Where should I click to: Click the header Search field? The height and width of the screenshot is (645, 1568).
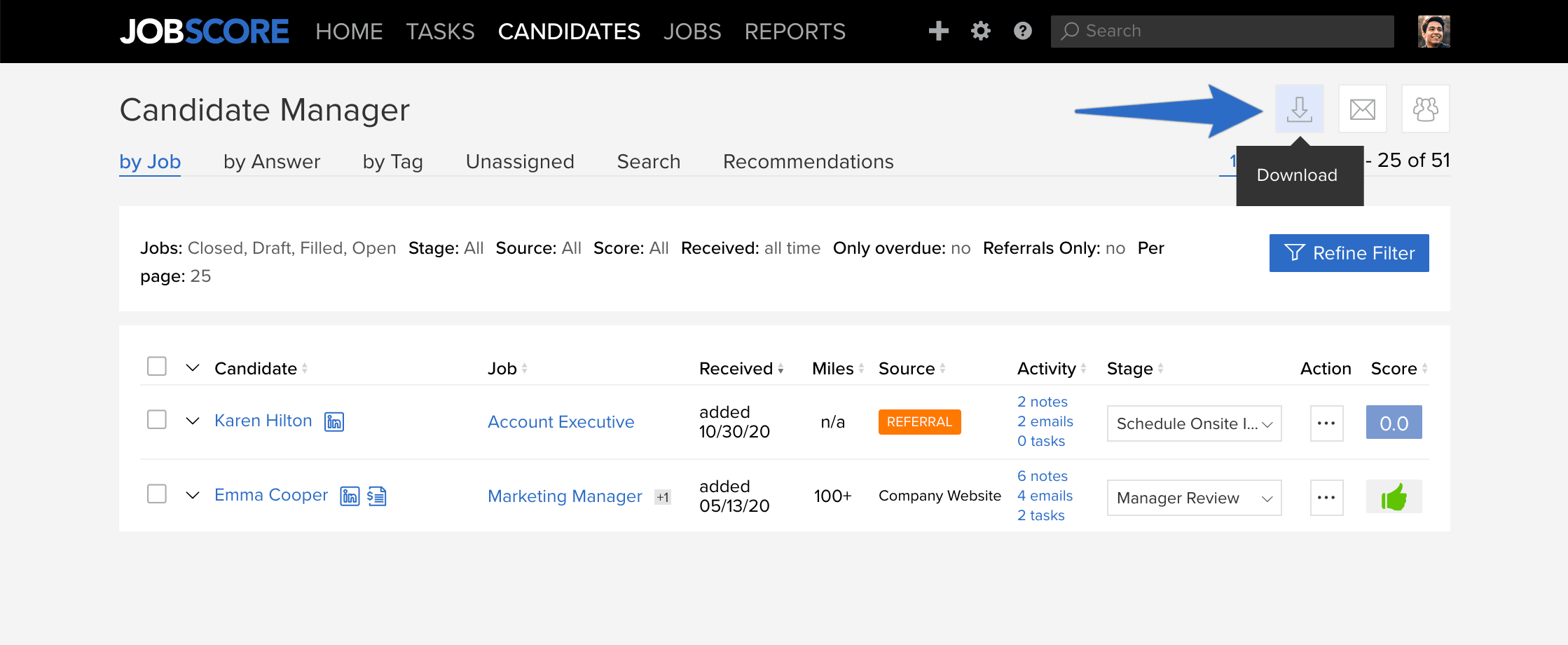click(1222, 32)
